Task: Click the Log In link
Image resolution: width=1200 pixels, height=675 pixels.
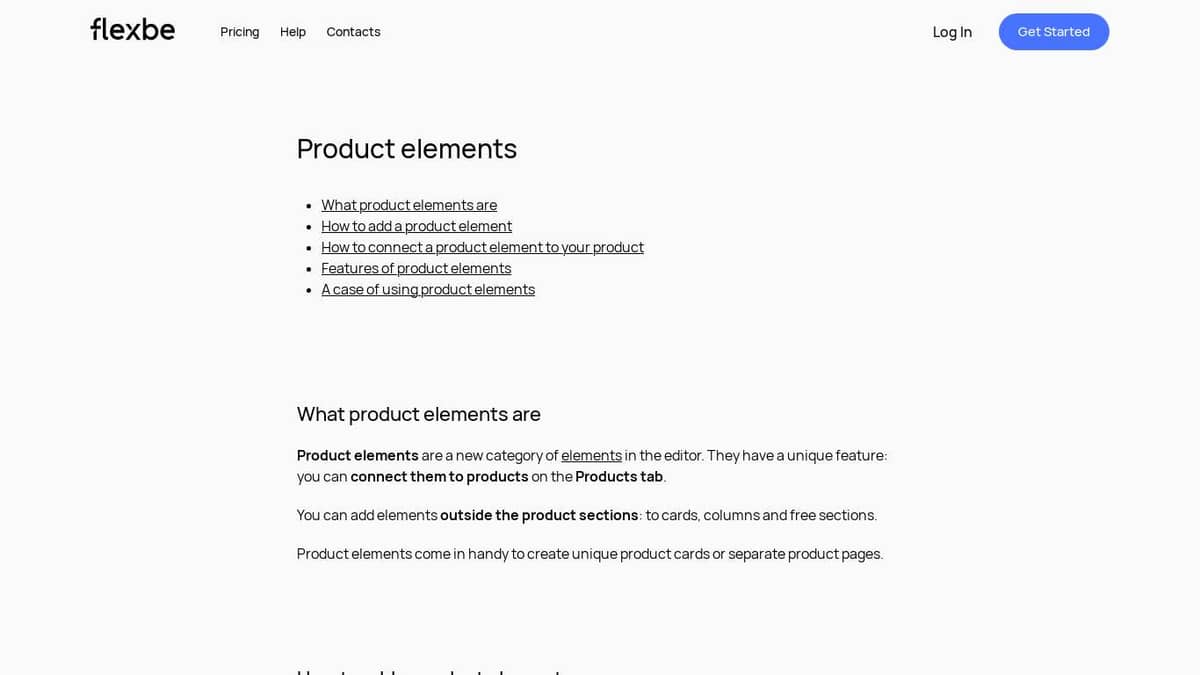Action: [x=952, y=32]
